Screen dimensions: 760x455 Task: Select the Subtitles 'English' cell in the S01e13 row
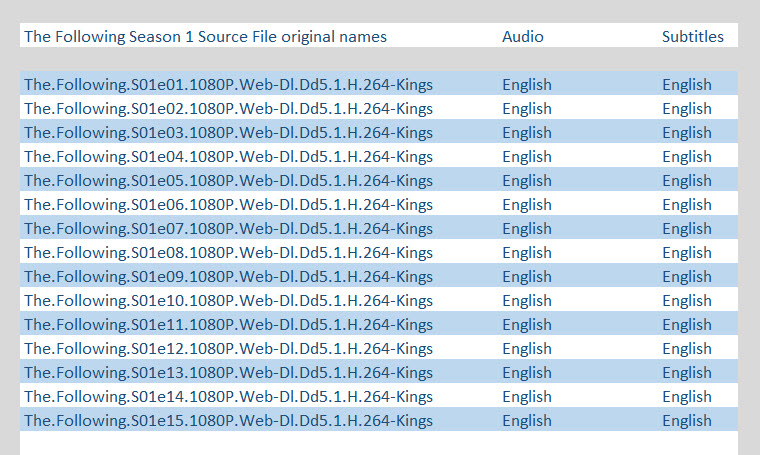coord(687,373)
